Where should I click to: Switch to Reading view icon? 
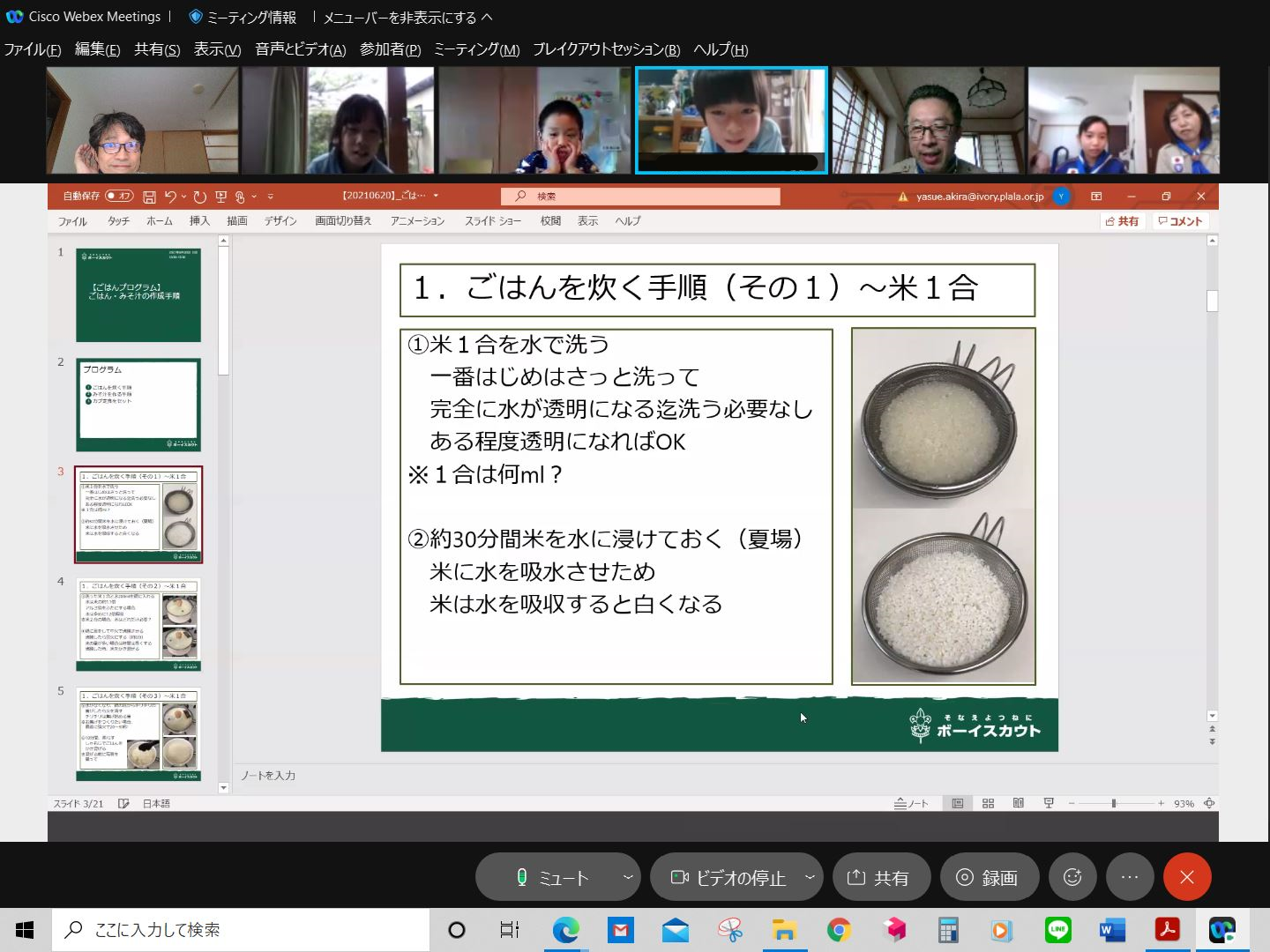(1018, 803)
